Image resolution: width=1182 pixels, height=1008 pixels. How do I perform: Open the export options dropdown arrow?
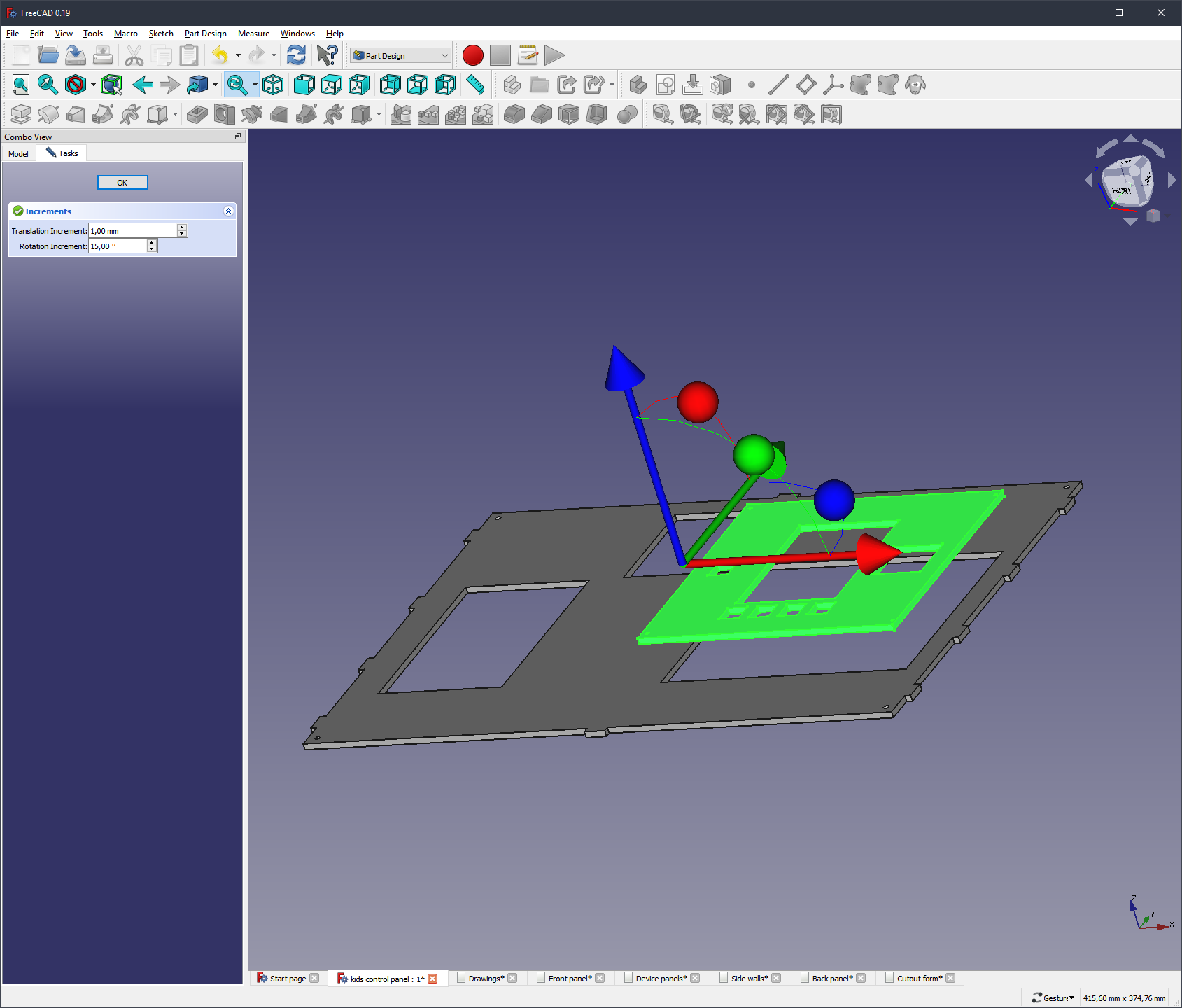click(x=610, y=85)
